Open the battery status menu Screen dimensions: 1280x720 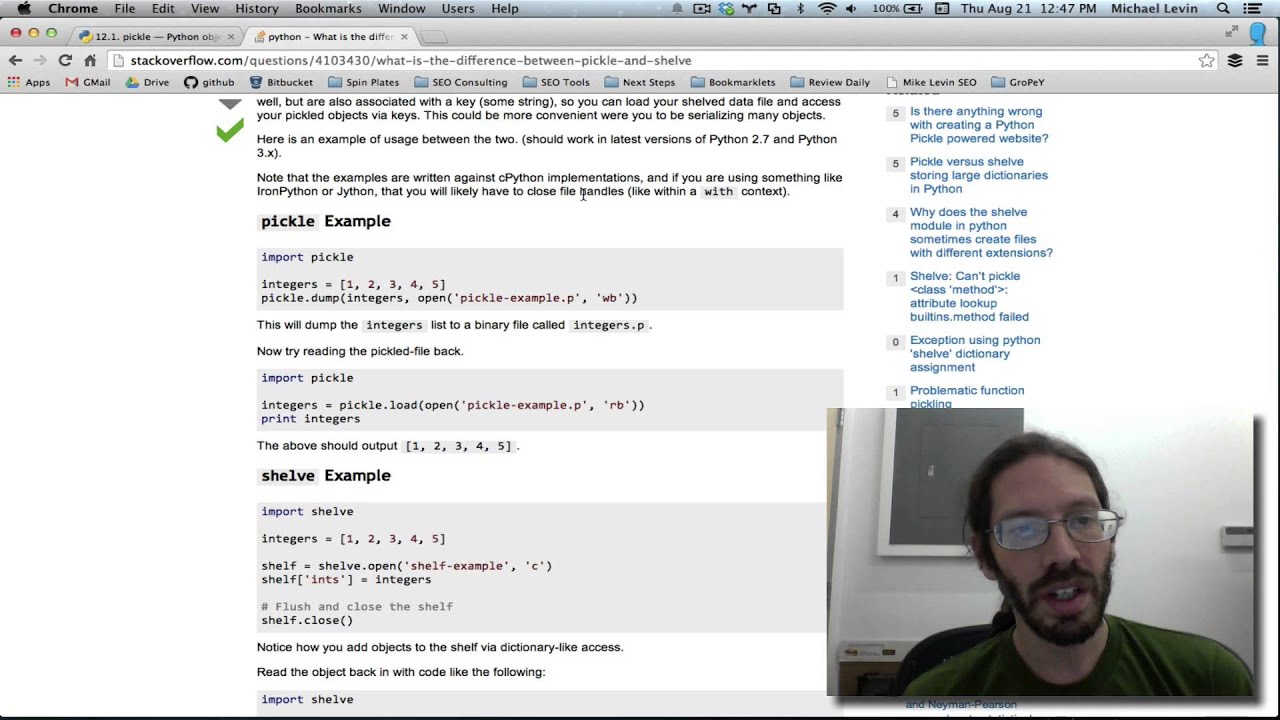click(898, 8)
